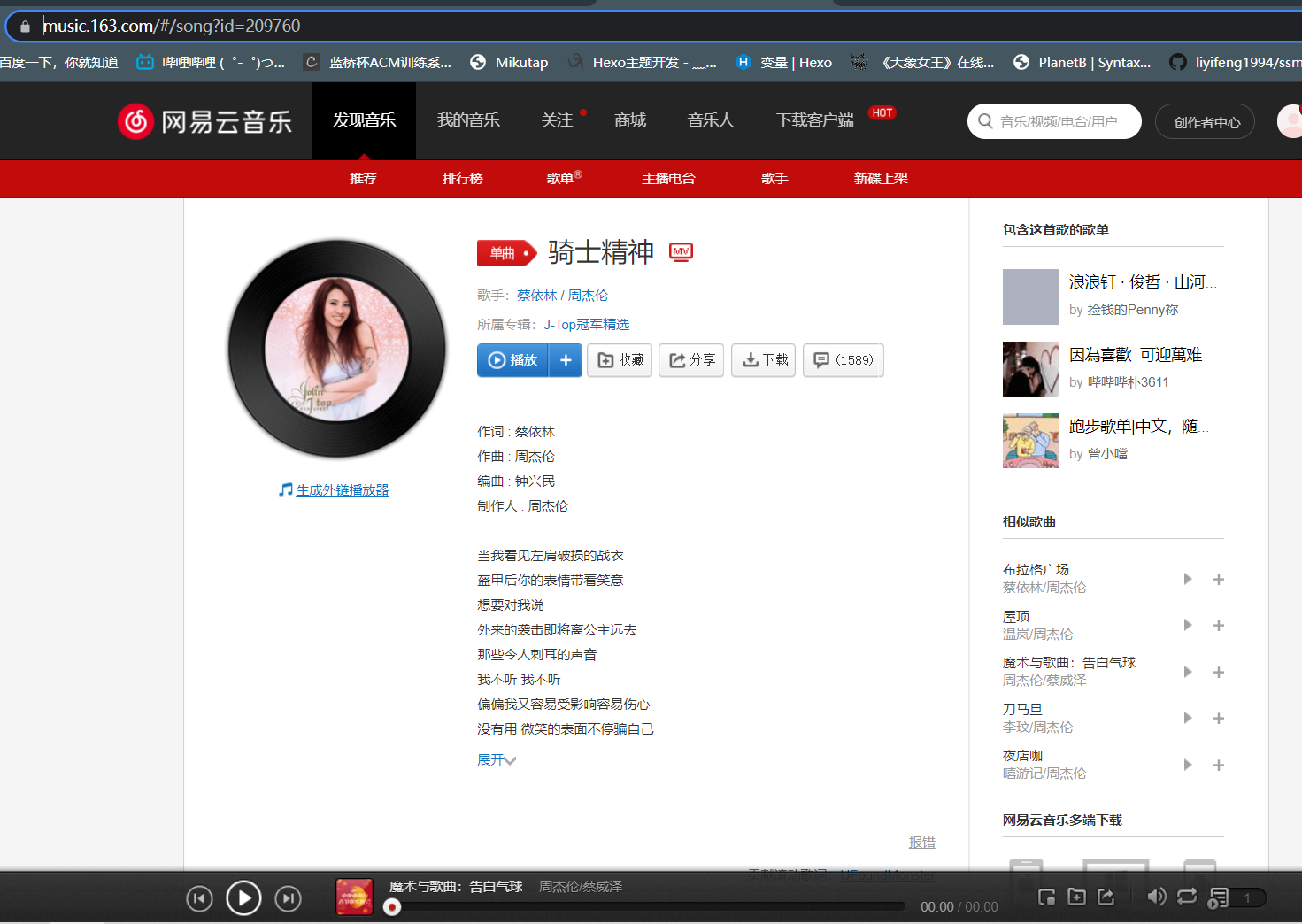Play similar song 夜店咖
Image resolution: width=1302 pixels, height=924 pixels.
pos(1188,765)
